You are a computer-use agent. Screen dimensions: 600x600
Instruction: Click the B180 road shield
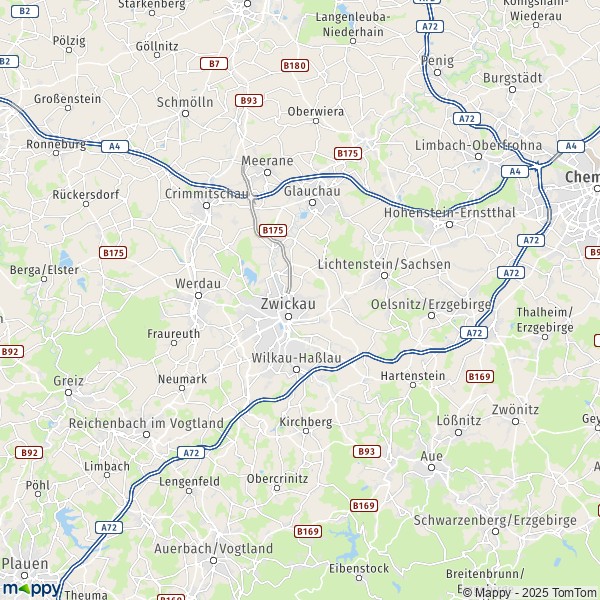[295, 65]
